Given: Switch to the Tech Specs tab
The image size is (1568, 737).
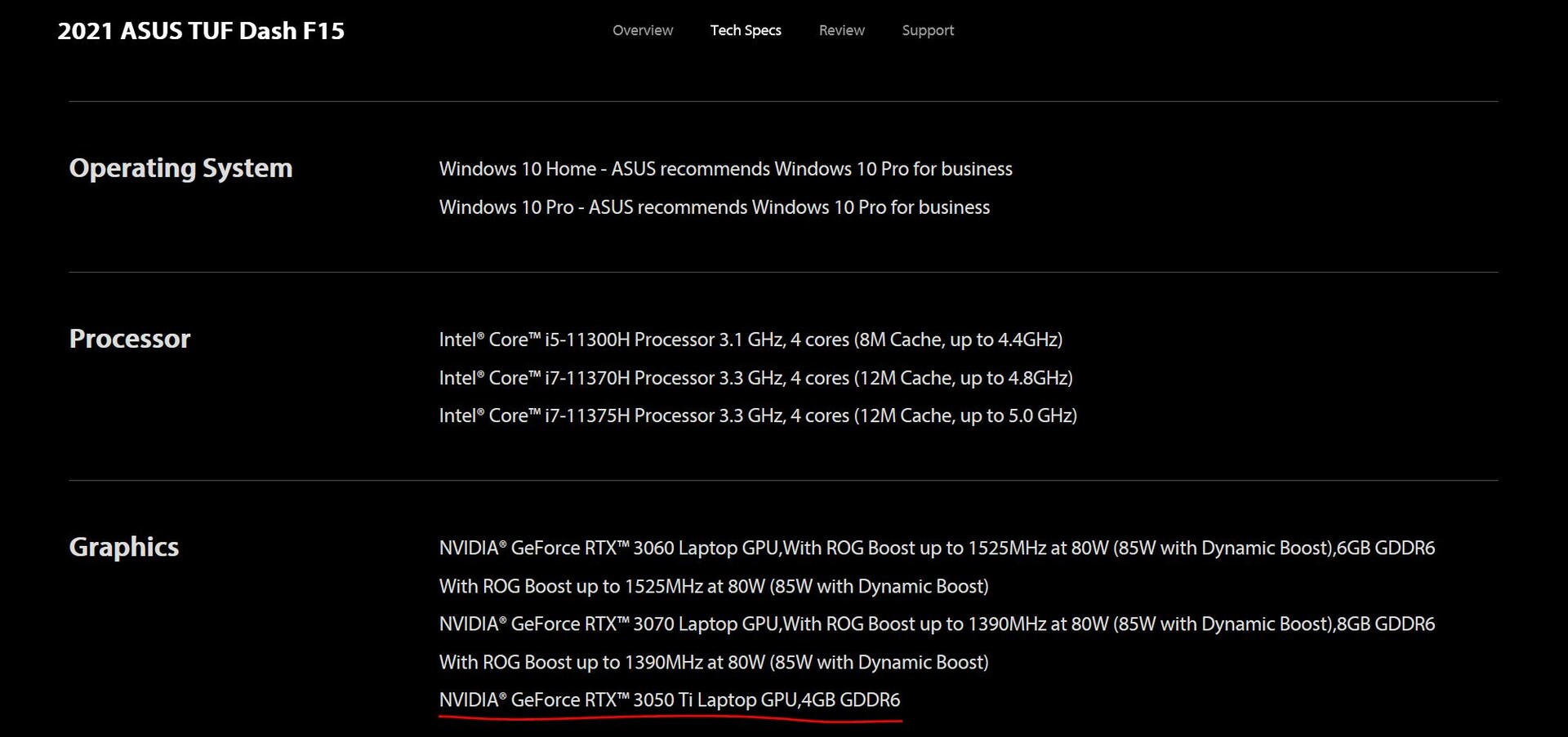Looking at the screenshot, I should tap(746, 30).
